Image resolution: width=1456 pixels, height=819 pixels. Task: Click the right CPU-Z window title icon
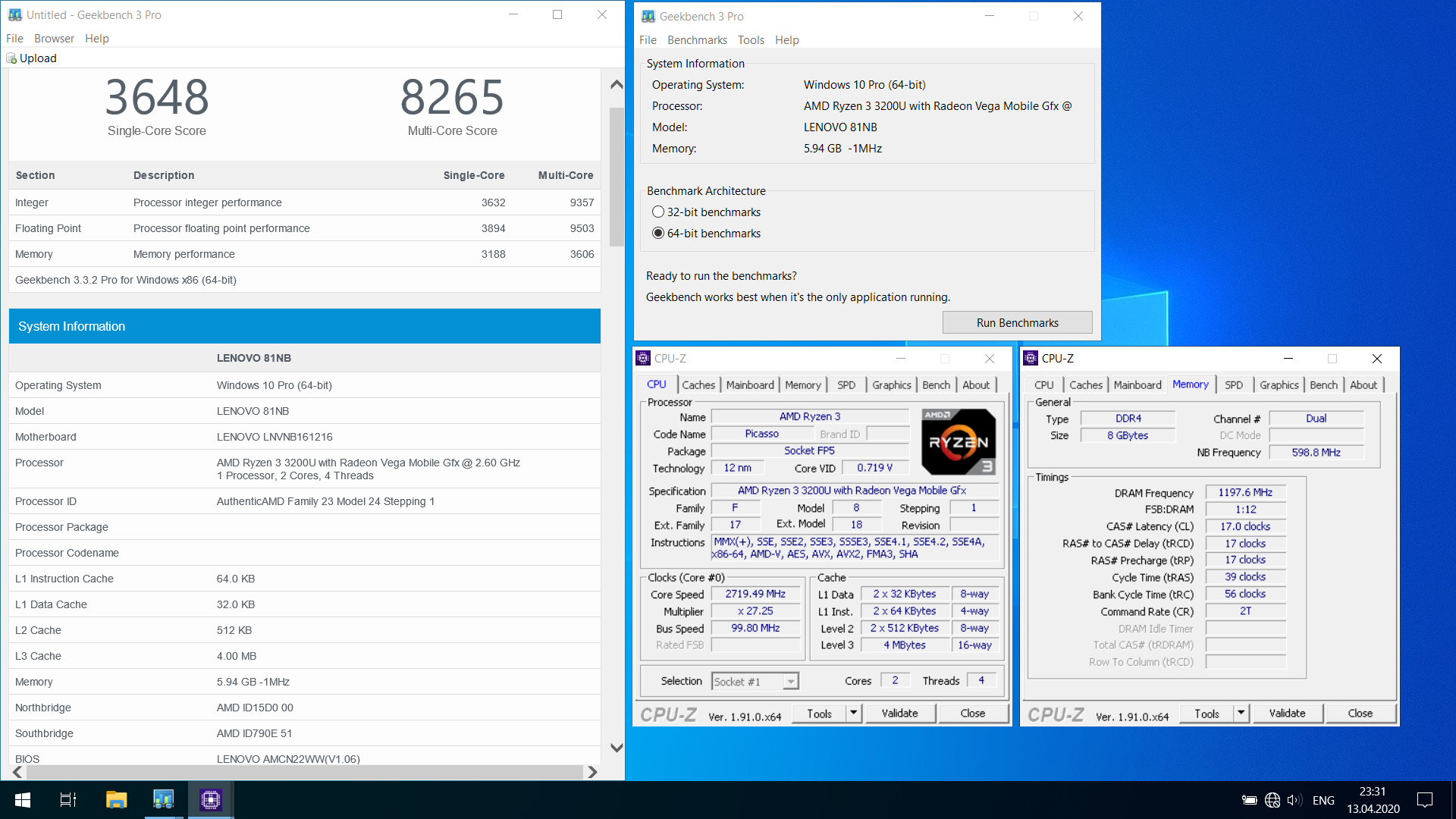1031,358
